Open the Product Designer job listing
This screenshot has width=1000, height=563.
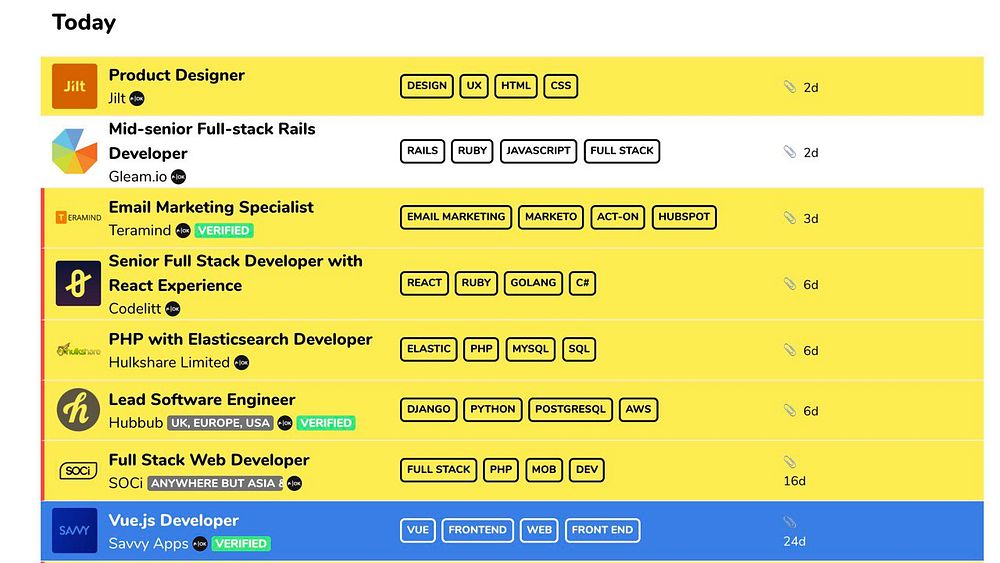click(176, 75)
